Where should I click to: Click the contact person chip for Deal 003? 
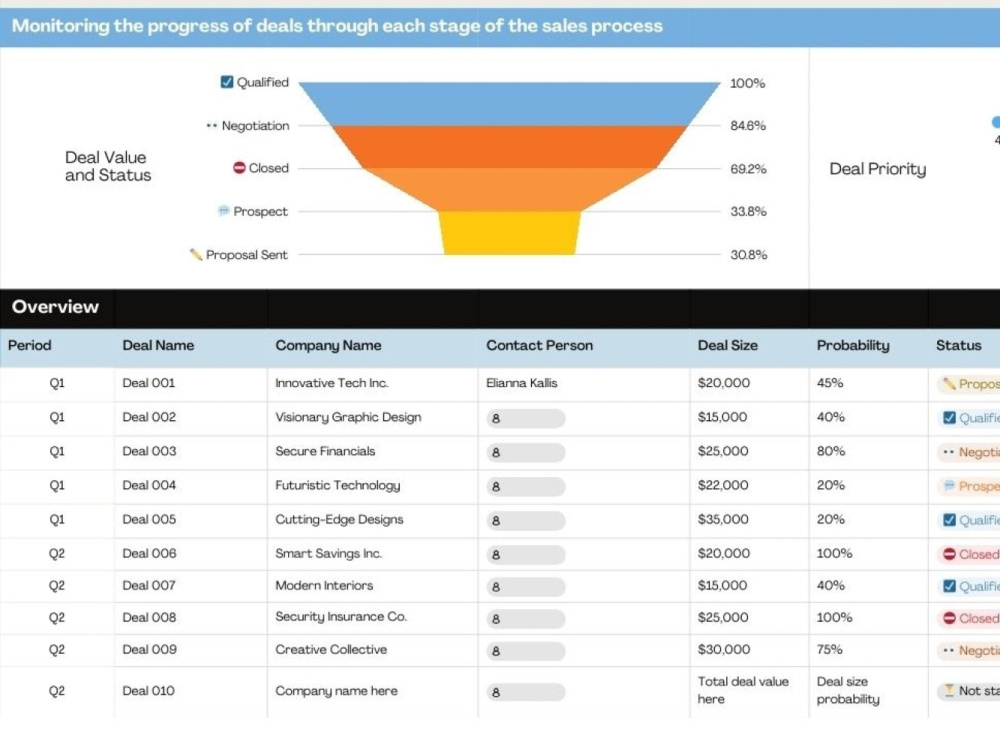(x=526, y=453)
